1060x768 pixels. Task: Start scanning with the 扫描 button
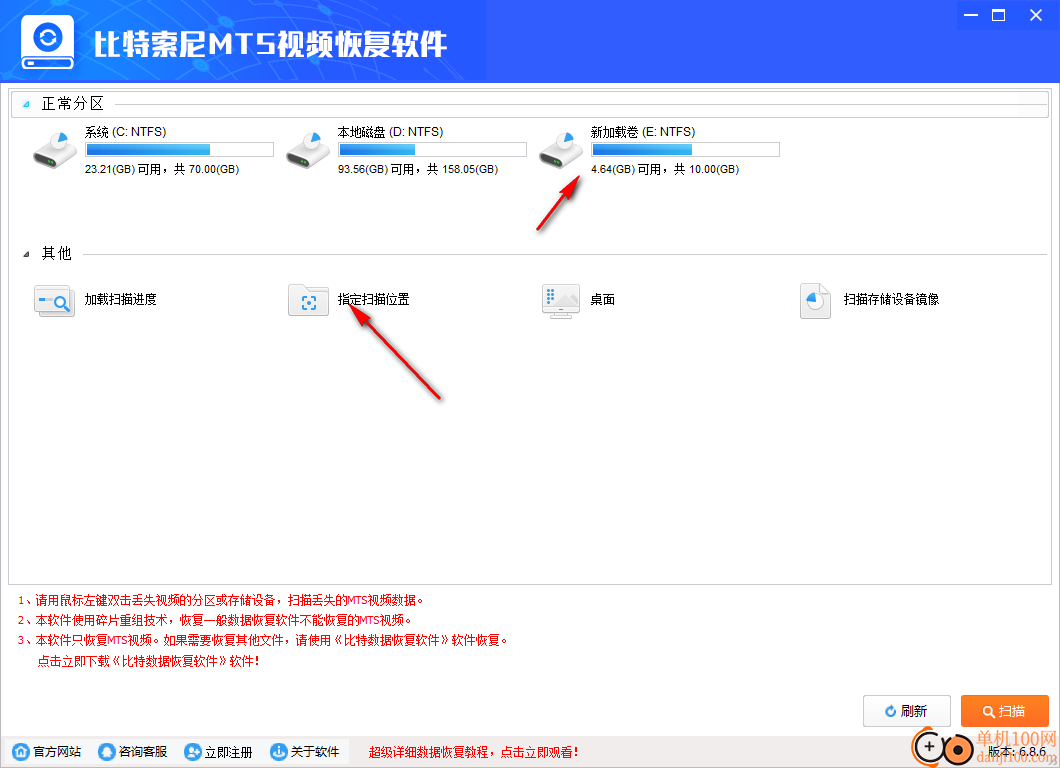tap(1005, 711)
